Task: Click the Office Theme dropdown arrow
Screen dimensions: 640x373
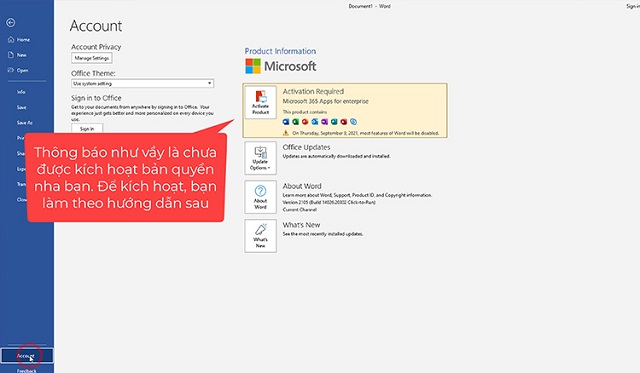Action: click(209, 83)
